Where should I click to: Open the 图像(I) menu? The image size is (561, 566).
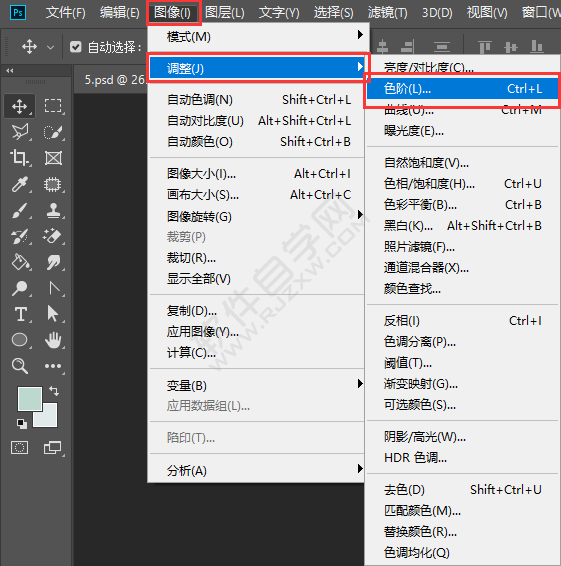click(173, 13)
